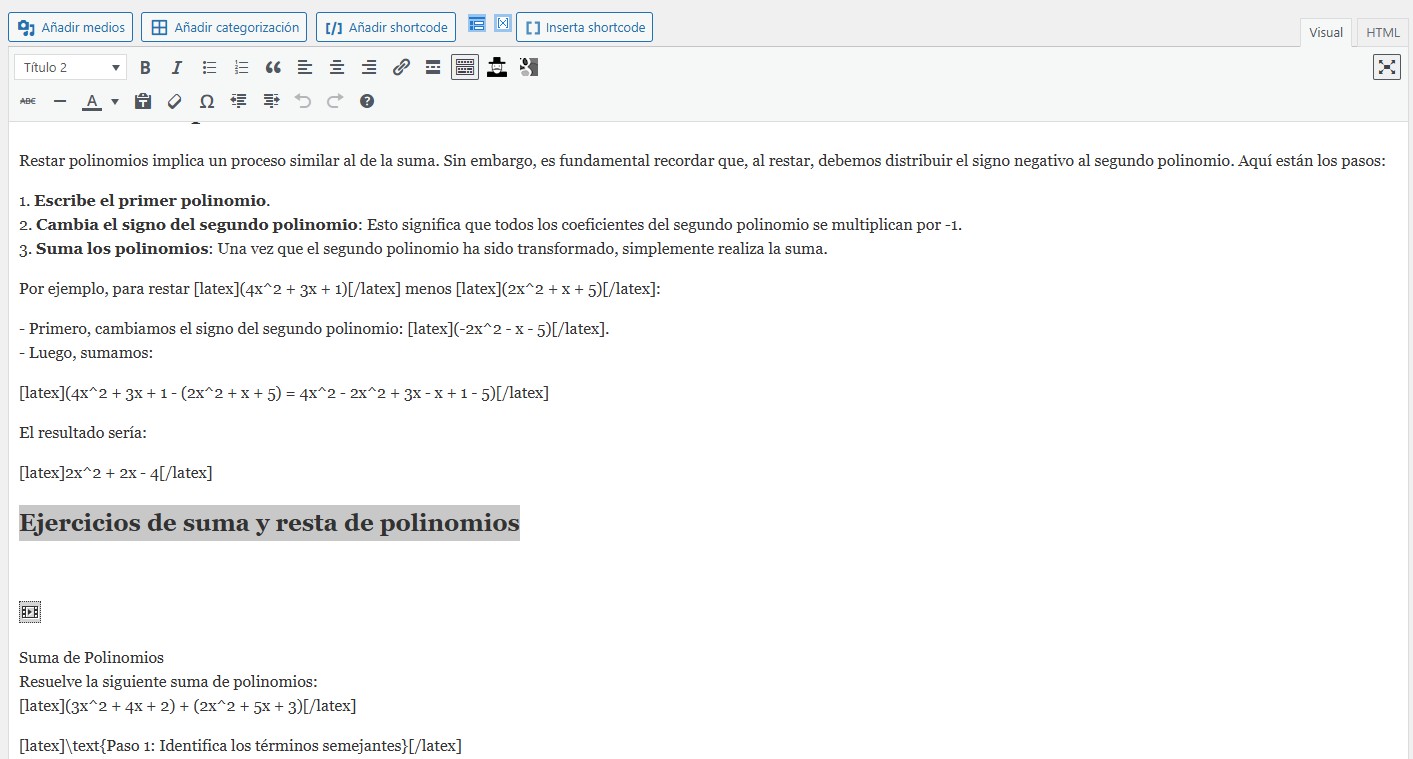Align text to the left
1413x759 pixels.
pyautogui.click(x=305, y=68)
